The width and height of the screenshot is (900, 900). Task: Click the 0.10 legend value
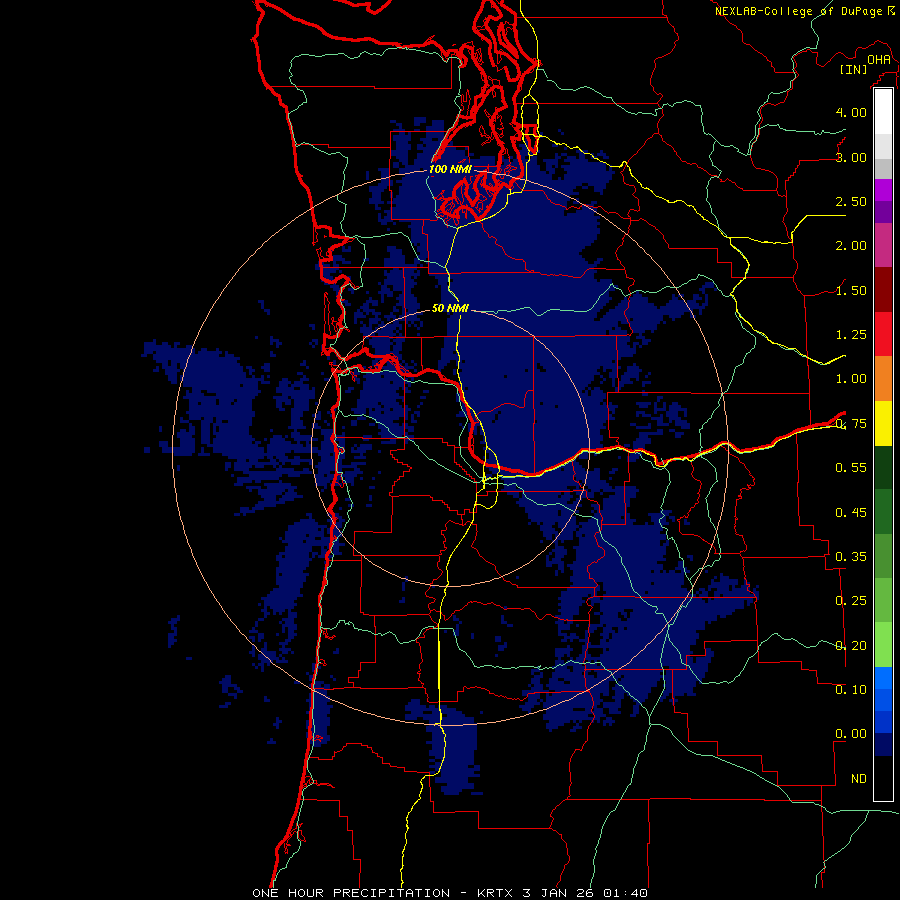point(851,690)
